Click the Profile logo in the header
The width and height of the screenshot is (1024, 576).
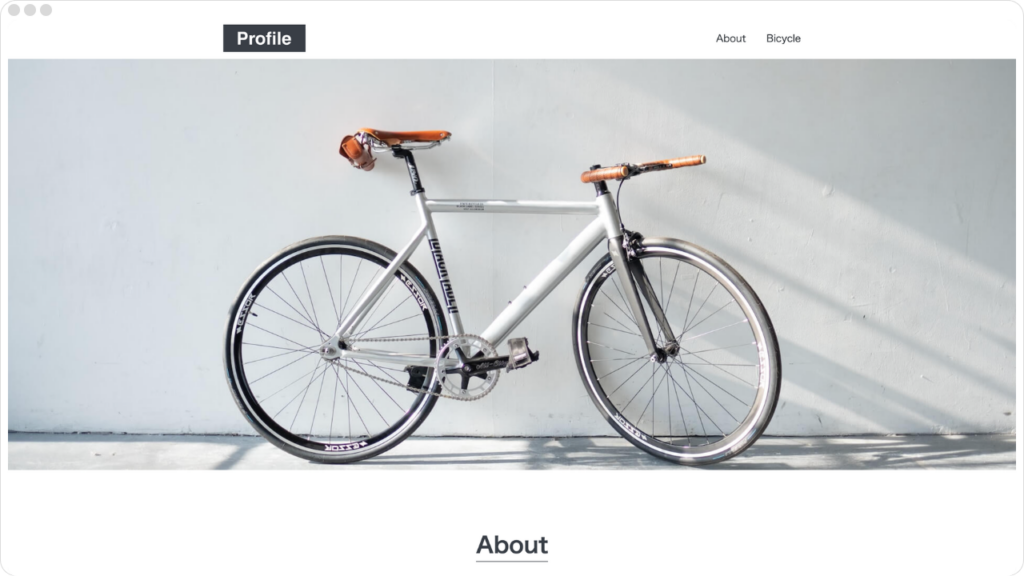264,39
